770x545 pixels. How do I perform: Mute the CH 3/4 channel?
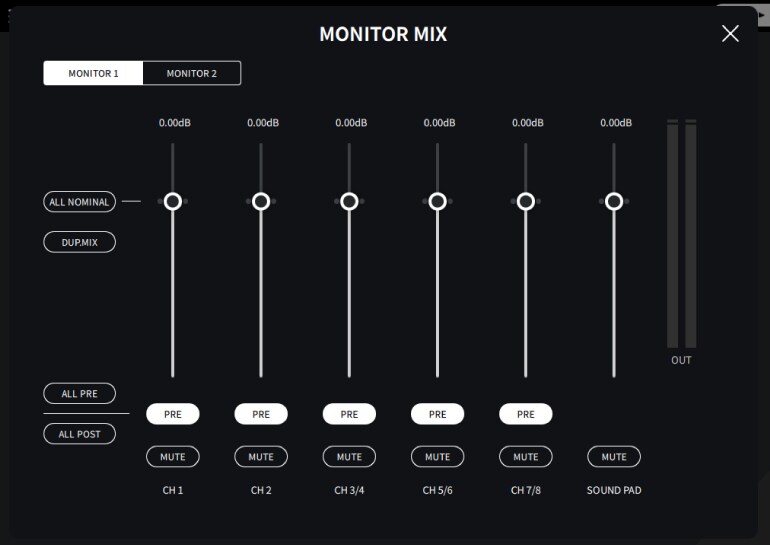pos(349,457)
